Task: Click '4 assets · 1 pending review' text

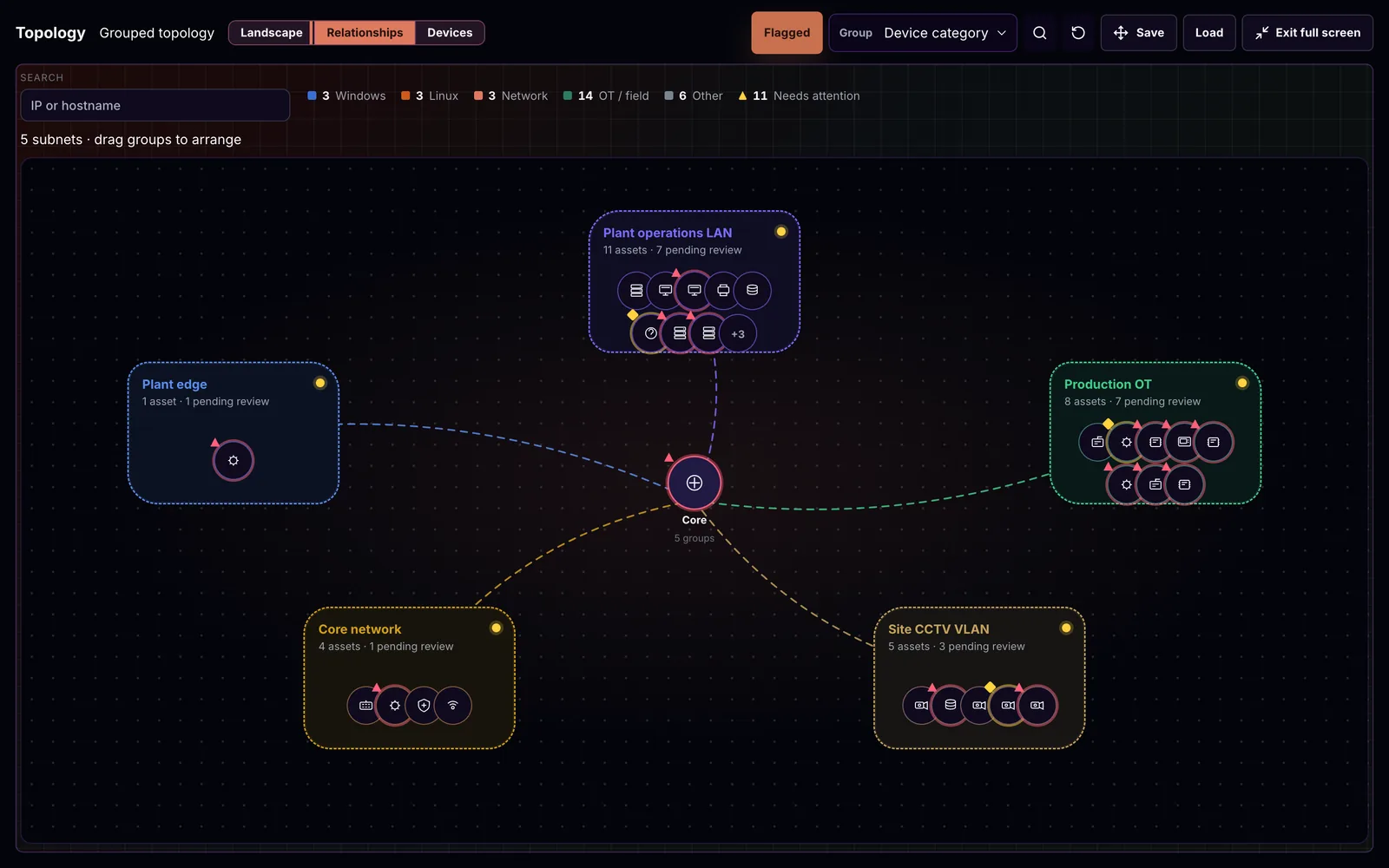Action: pos(386,646)
